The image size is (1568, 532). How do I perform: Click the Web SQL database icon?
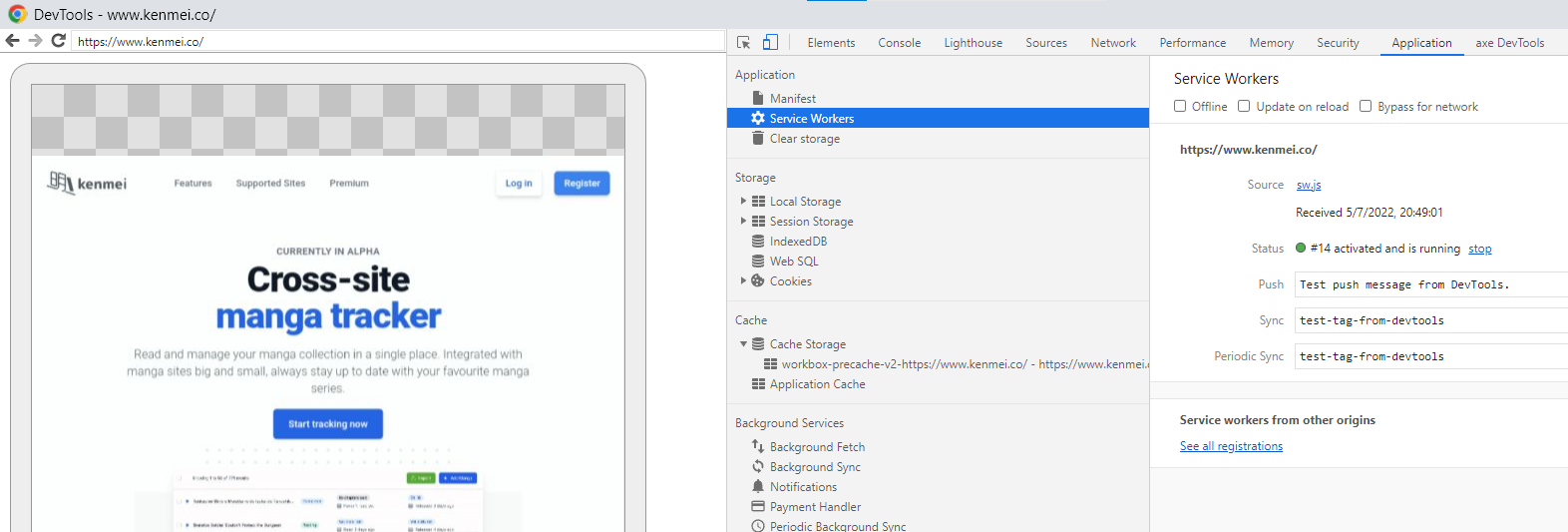[758, 261]
